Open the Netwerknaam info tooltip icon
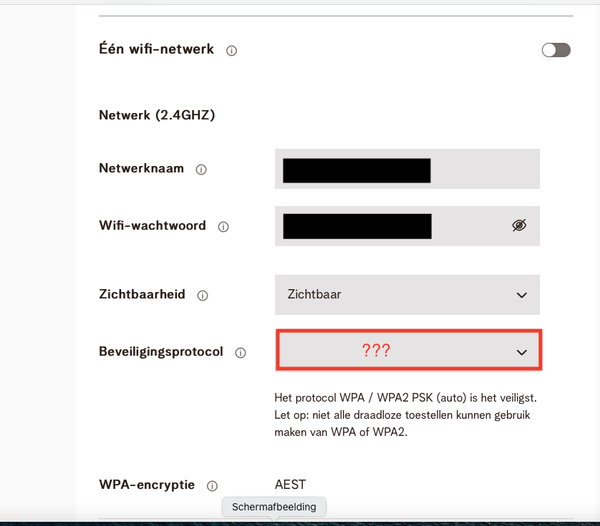 (x=201, y=170)
